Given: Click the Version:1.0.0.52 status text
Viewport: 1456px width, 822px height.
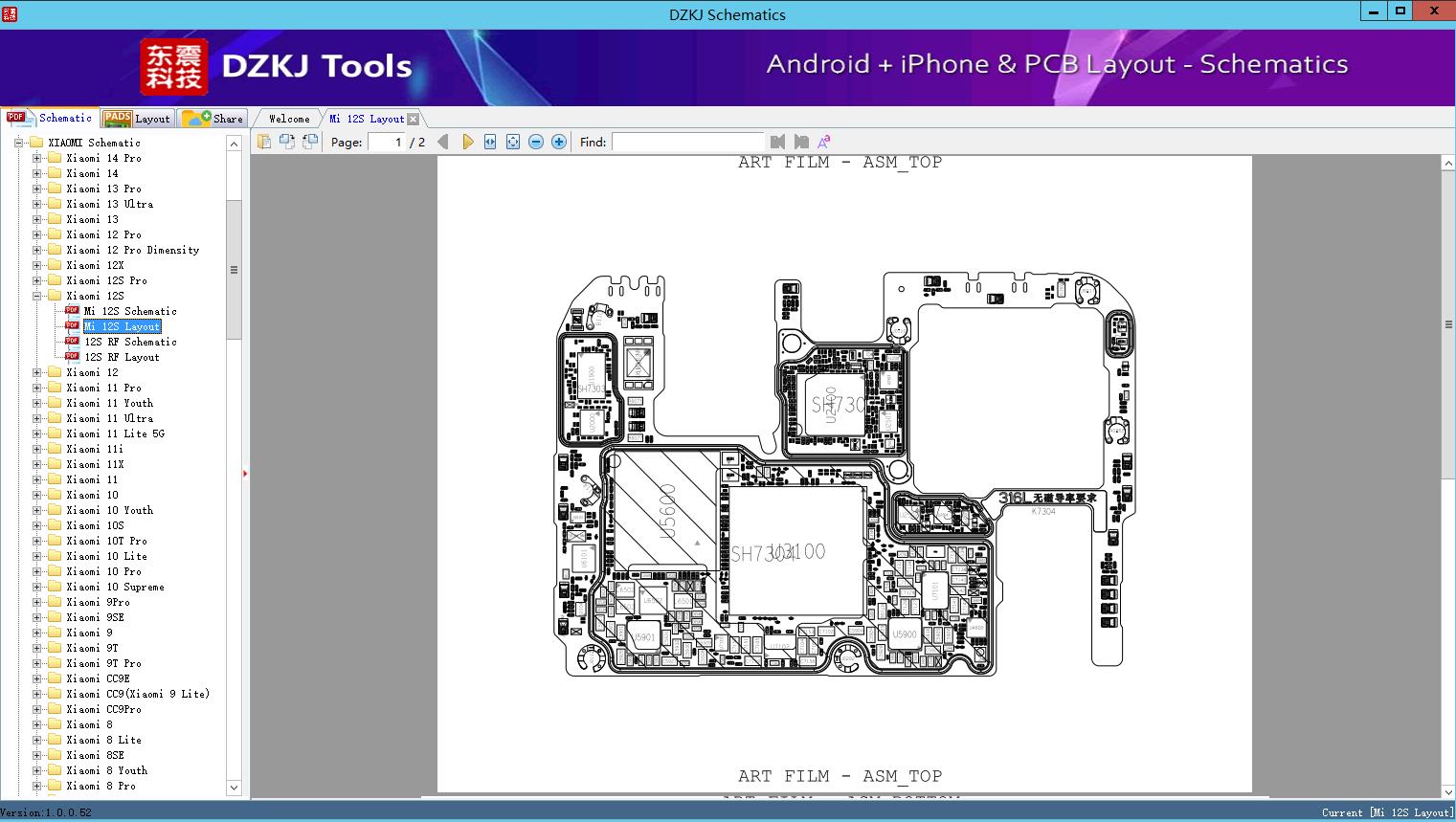Looking at the screenshot, I should [47, 812].
